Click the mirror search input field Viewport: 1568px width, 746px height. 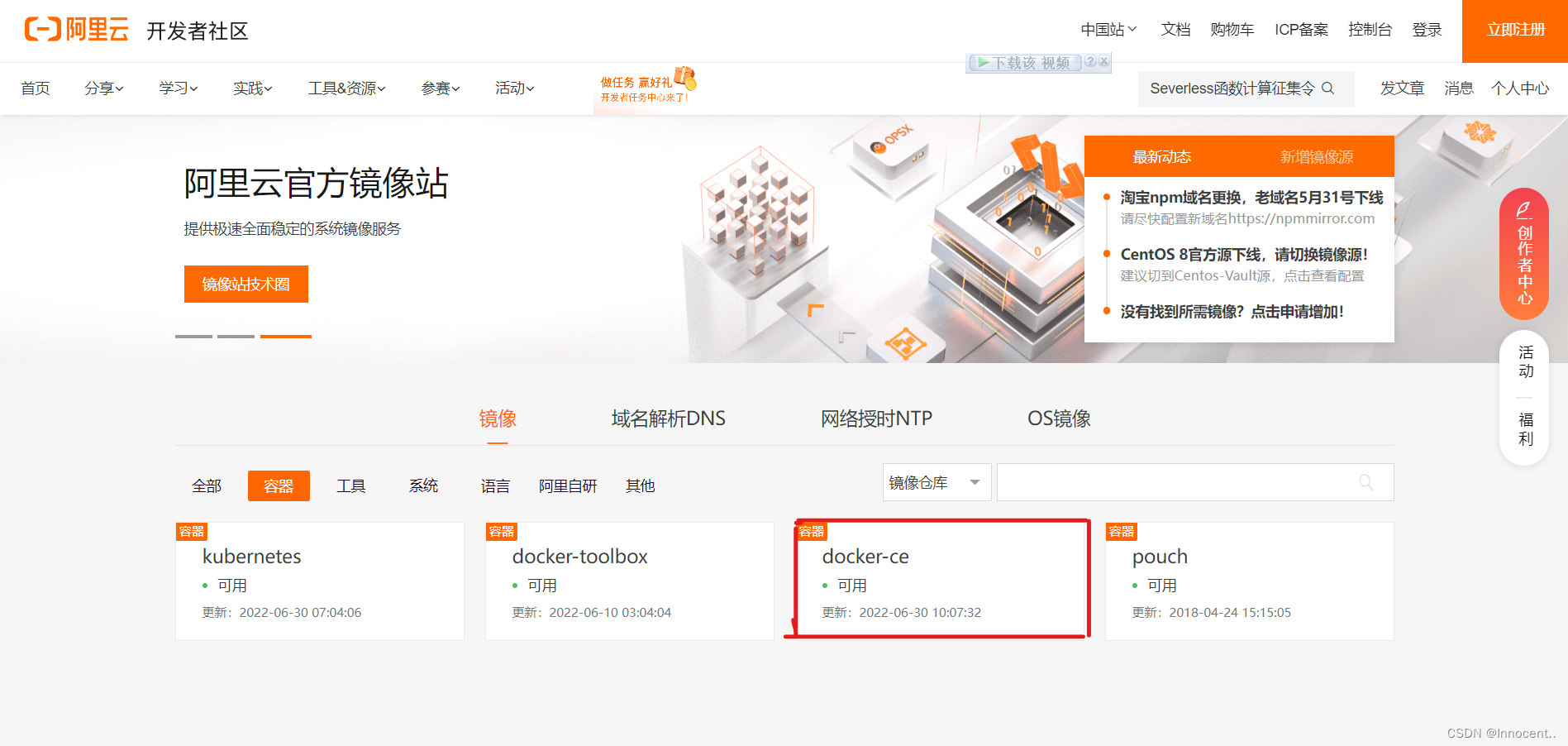pyautogui.click(x=1195, y=482)
